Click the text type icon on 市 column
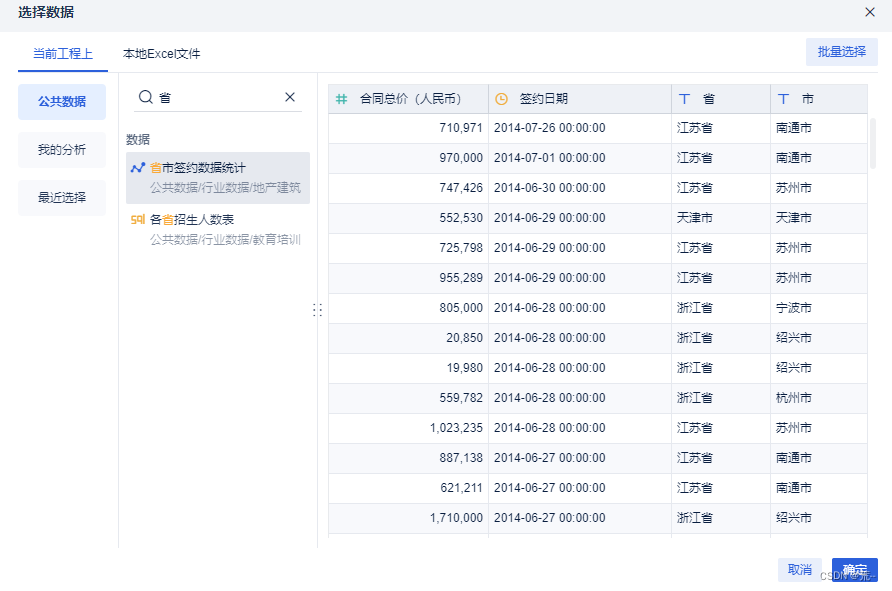 (784, 99)
